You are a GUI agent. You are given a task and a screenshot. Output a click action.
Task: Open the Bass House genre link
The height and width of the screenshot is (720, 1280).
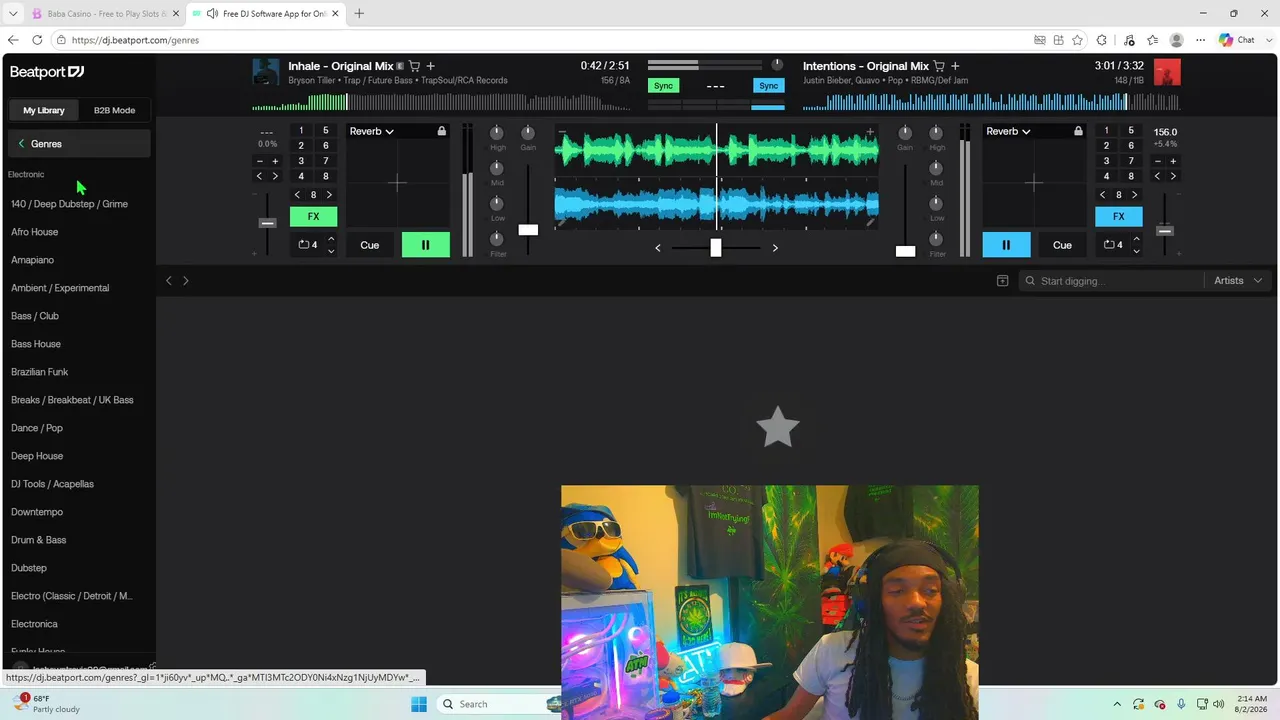tap(36, 344)
